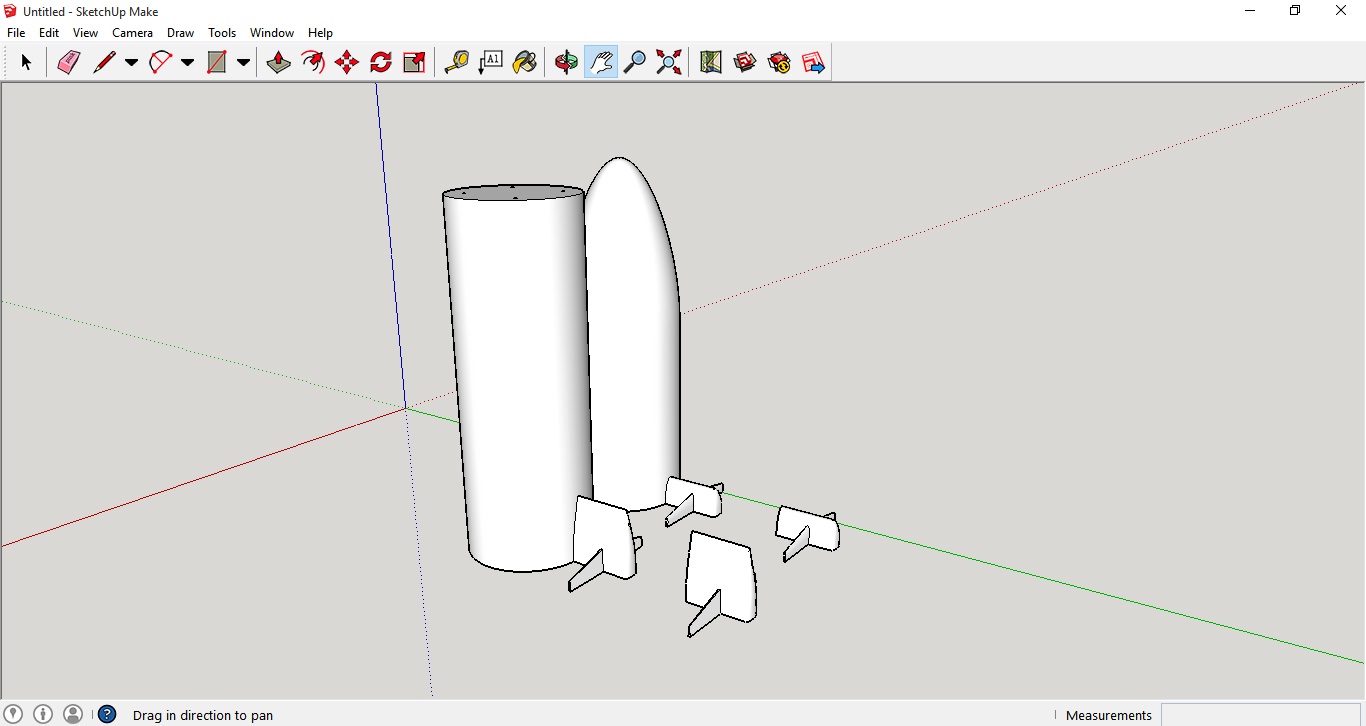Open the File menu

(16, 33)
